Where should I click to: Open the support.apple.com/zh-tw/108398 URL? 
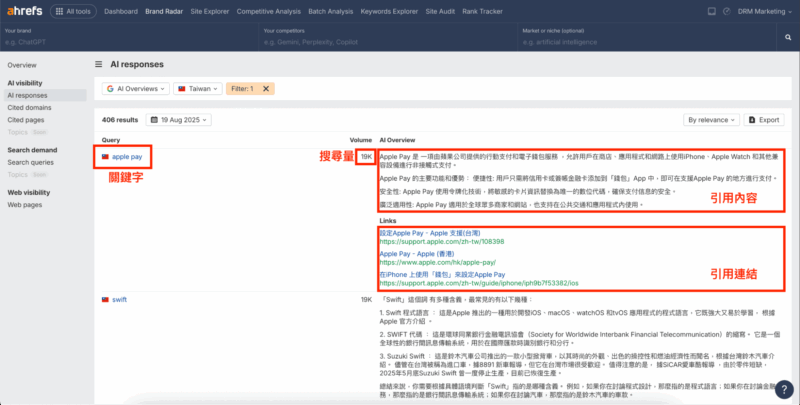click(442, 242)
